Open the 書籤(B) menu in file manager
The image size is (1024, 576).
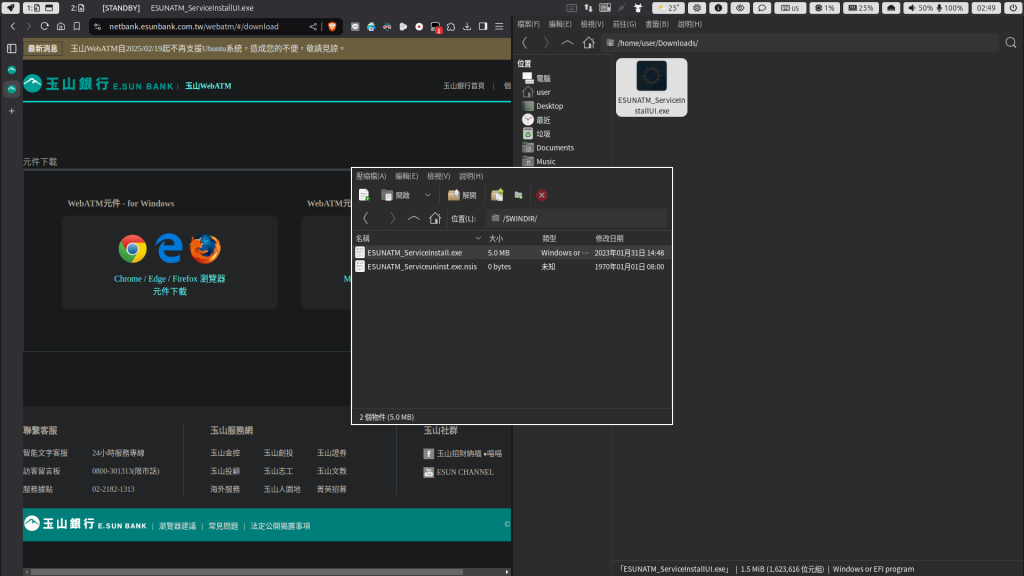(x=656, y=24)
